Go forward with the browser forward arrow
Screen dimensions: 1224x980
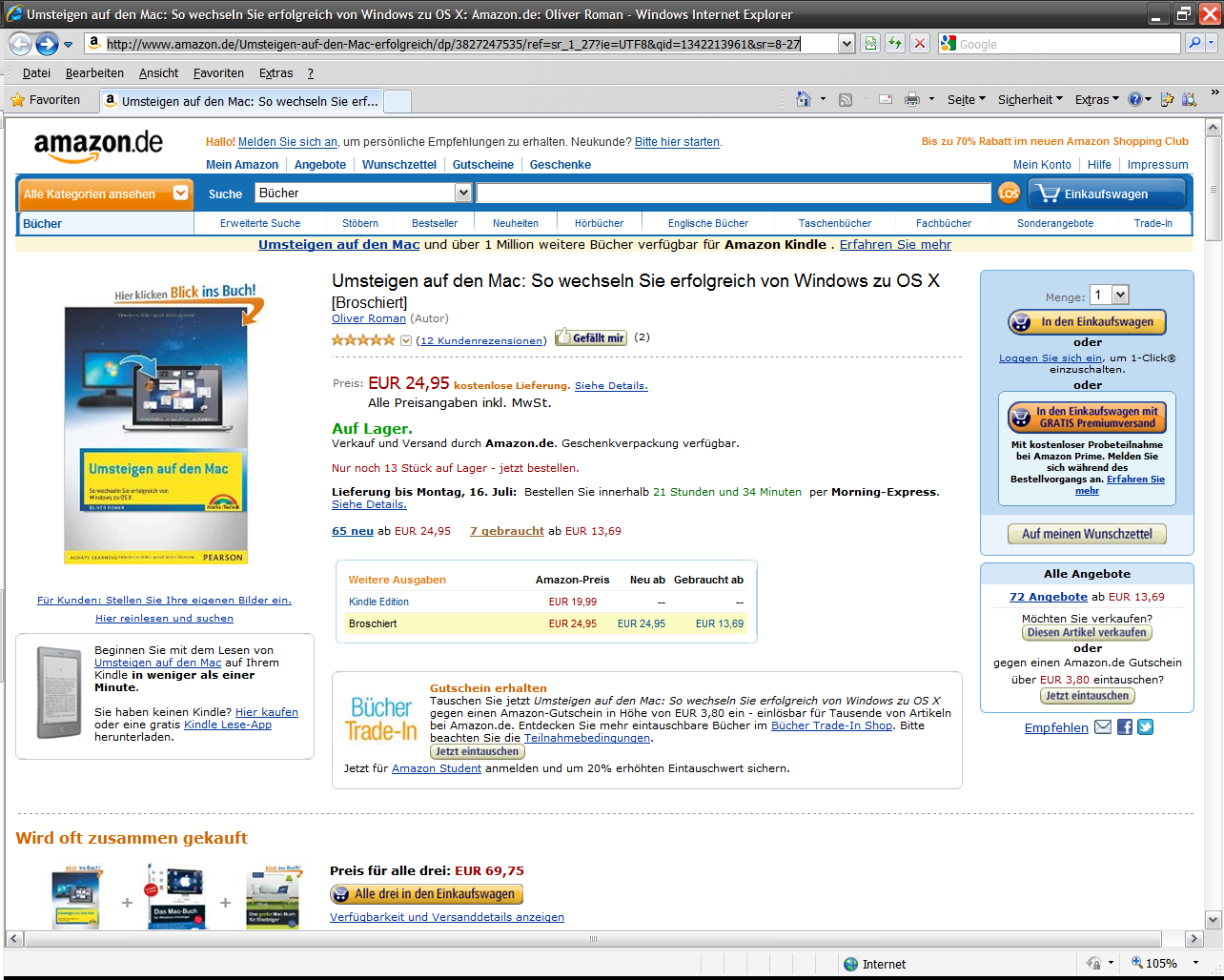coord(47,44)
